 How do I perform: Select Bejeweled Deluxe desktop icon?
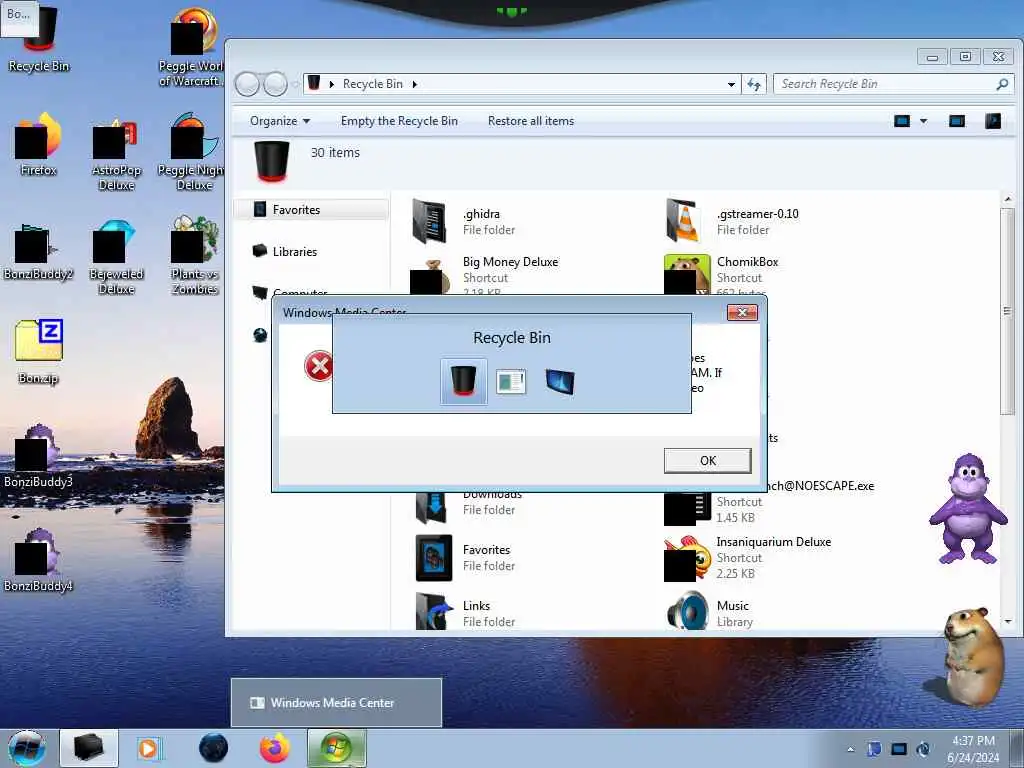pos(116,256)
